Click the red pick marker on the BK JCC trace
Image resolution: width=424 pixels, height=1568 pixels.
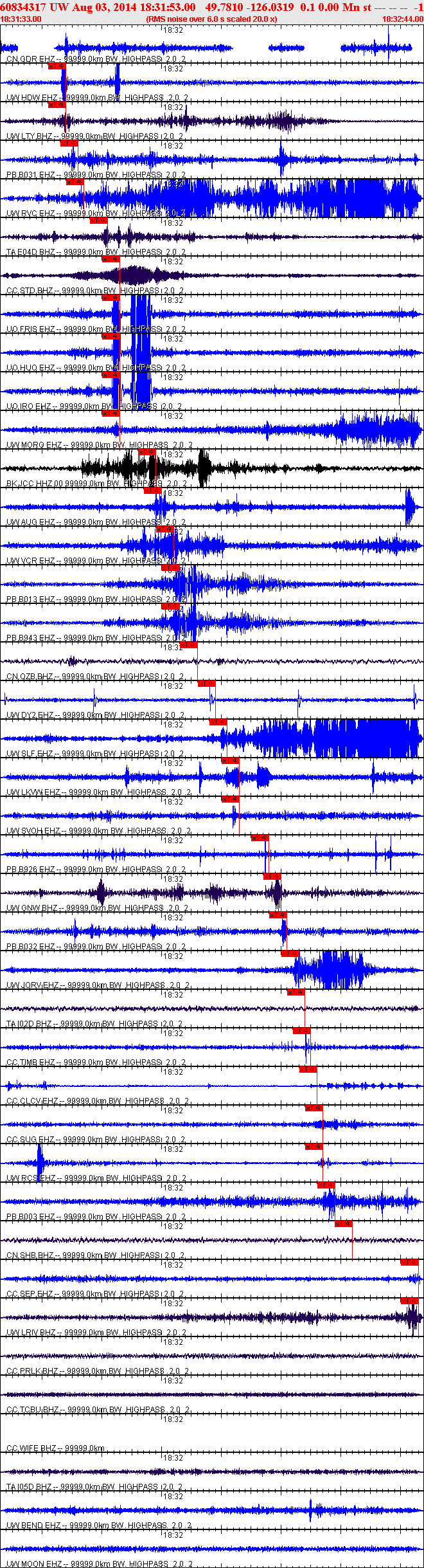[x=147, y=452]
